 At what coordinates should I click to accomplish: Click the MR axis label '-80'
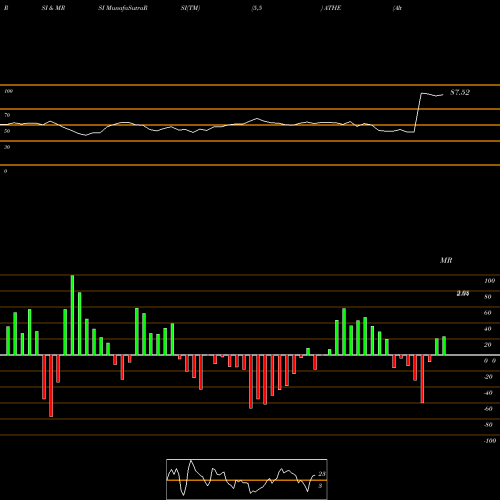point(488,425)
